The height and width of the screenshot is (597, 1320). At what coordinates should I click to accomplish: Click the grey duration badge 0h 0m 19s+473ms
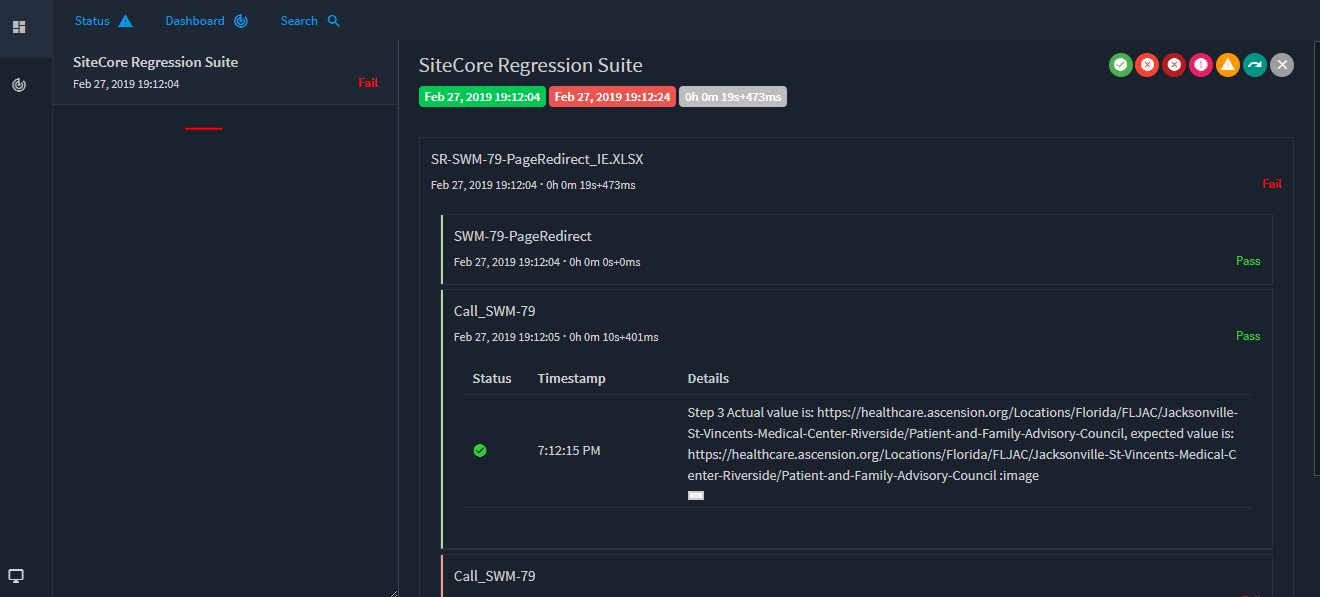(x=733, y=97)
